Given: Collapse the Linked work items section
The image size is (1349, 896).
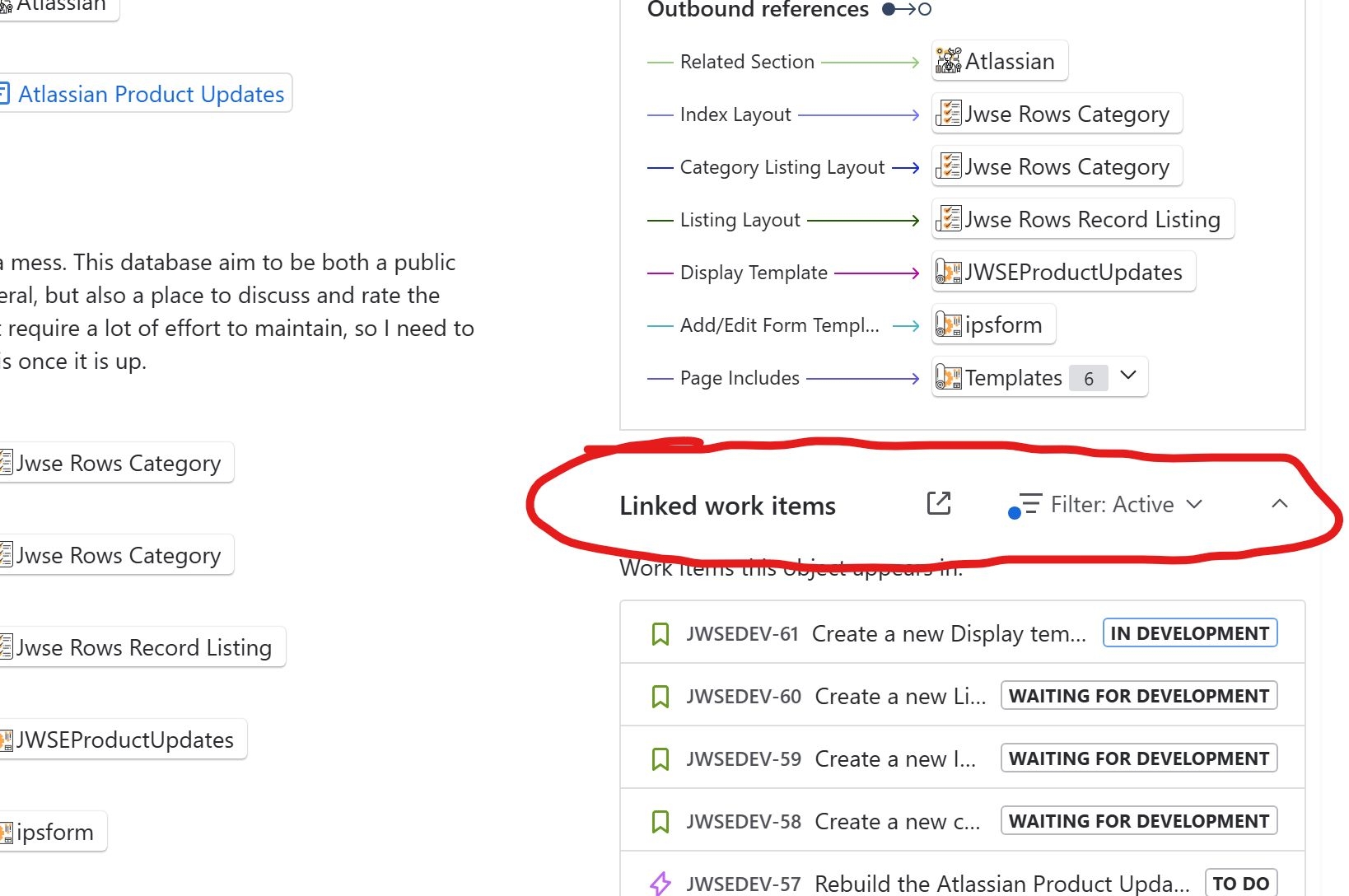Looking at the screenshot, I should (1279, 504).
